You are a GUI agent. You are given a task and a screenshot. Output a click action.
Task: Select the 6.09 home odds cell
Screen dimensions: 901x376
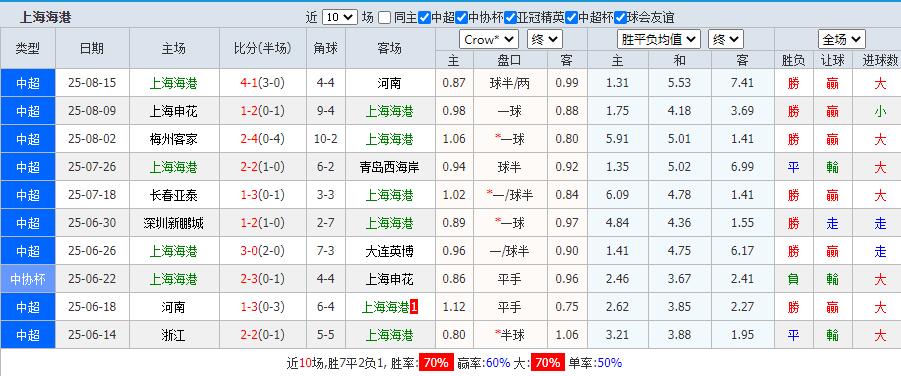click(x=618, y=195)
